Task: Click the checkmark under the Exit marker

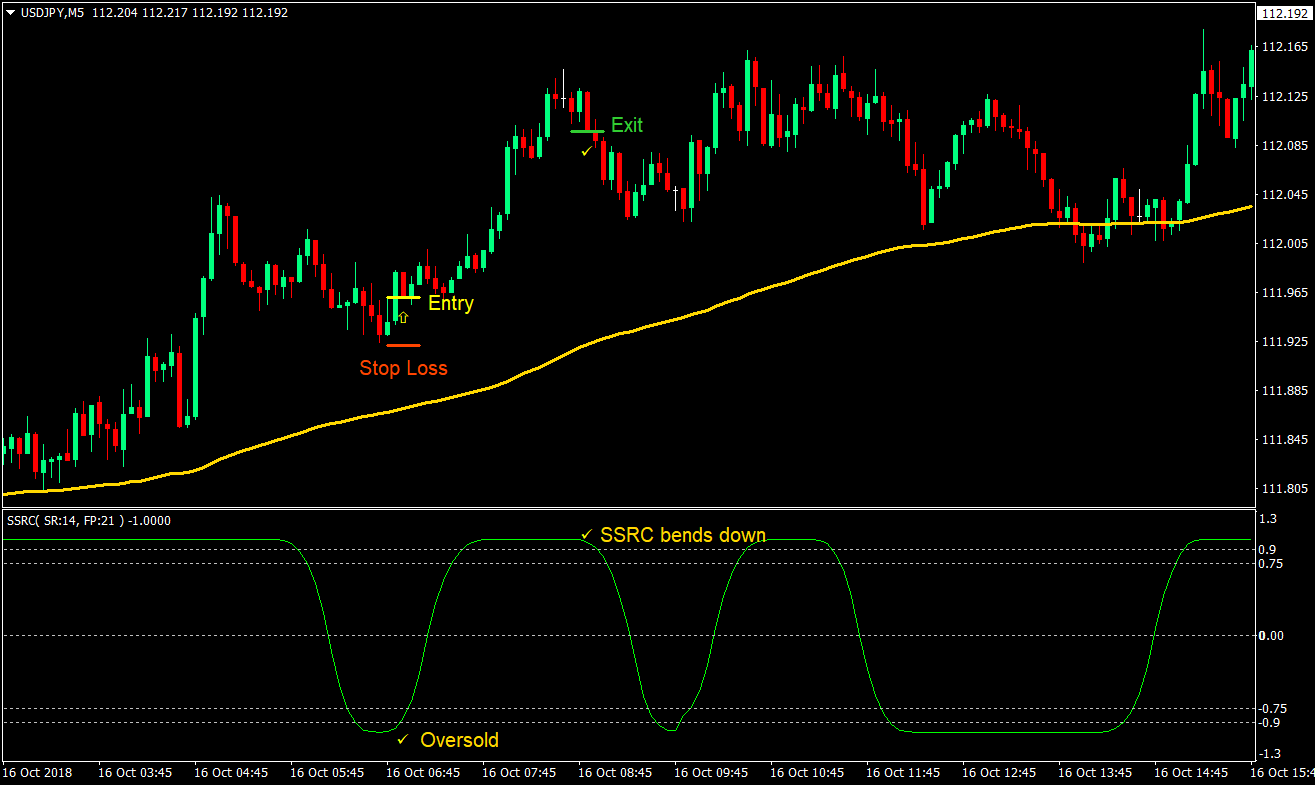Action: click(x=587, y=152)
